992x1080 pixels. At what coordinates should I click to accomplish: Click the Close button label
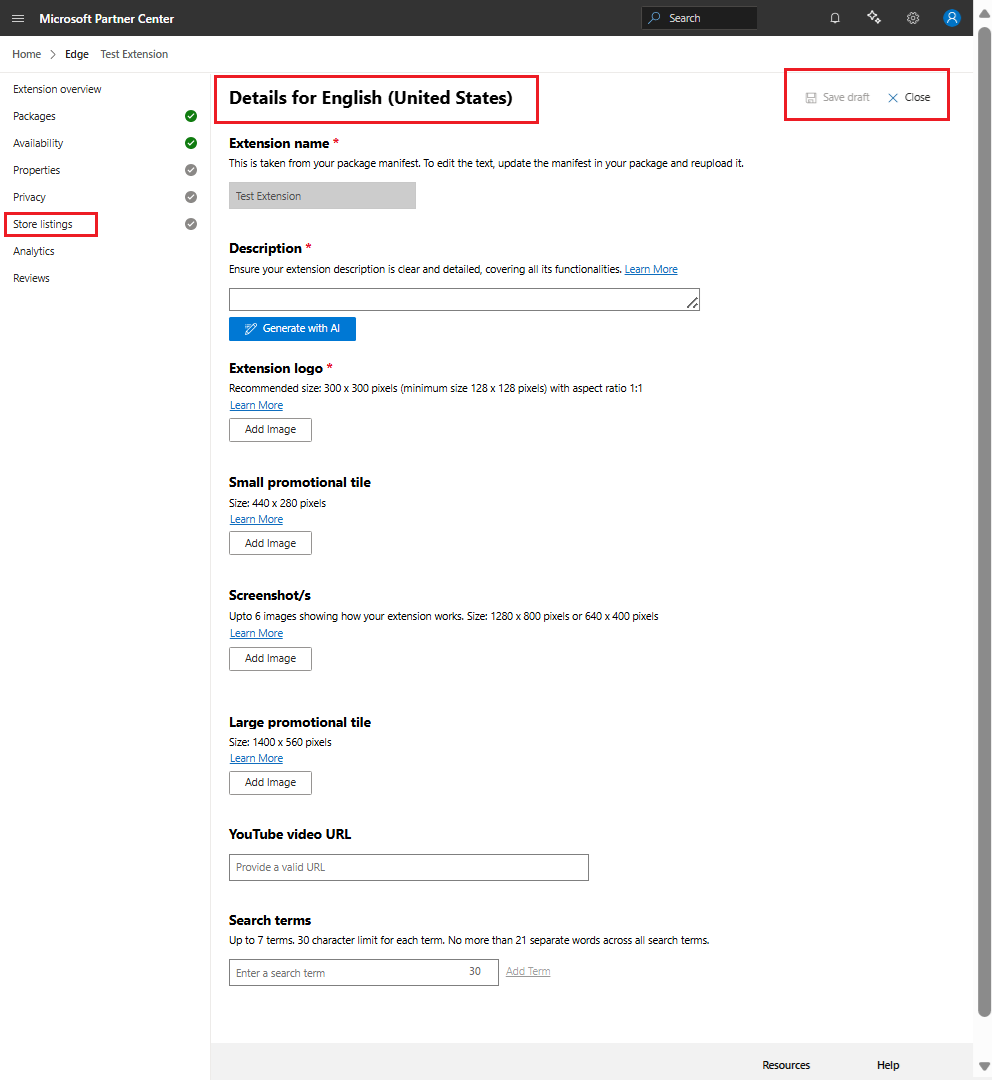(x=917, y=98)
